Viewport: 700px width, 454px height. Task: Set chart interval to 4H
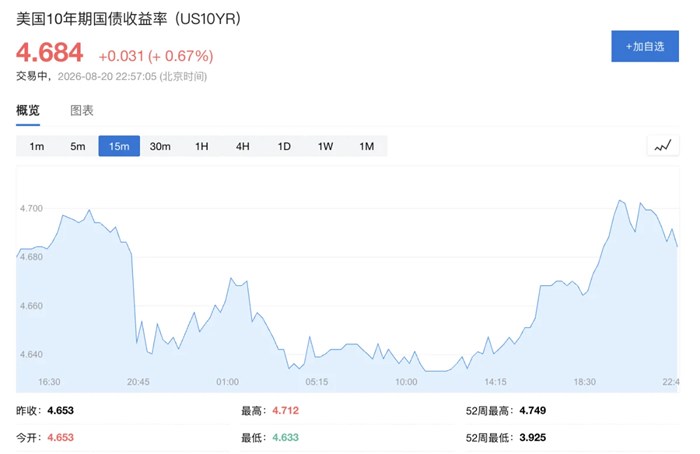coord(243,146)
